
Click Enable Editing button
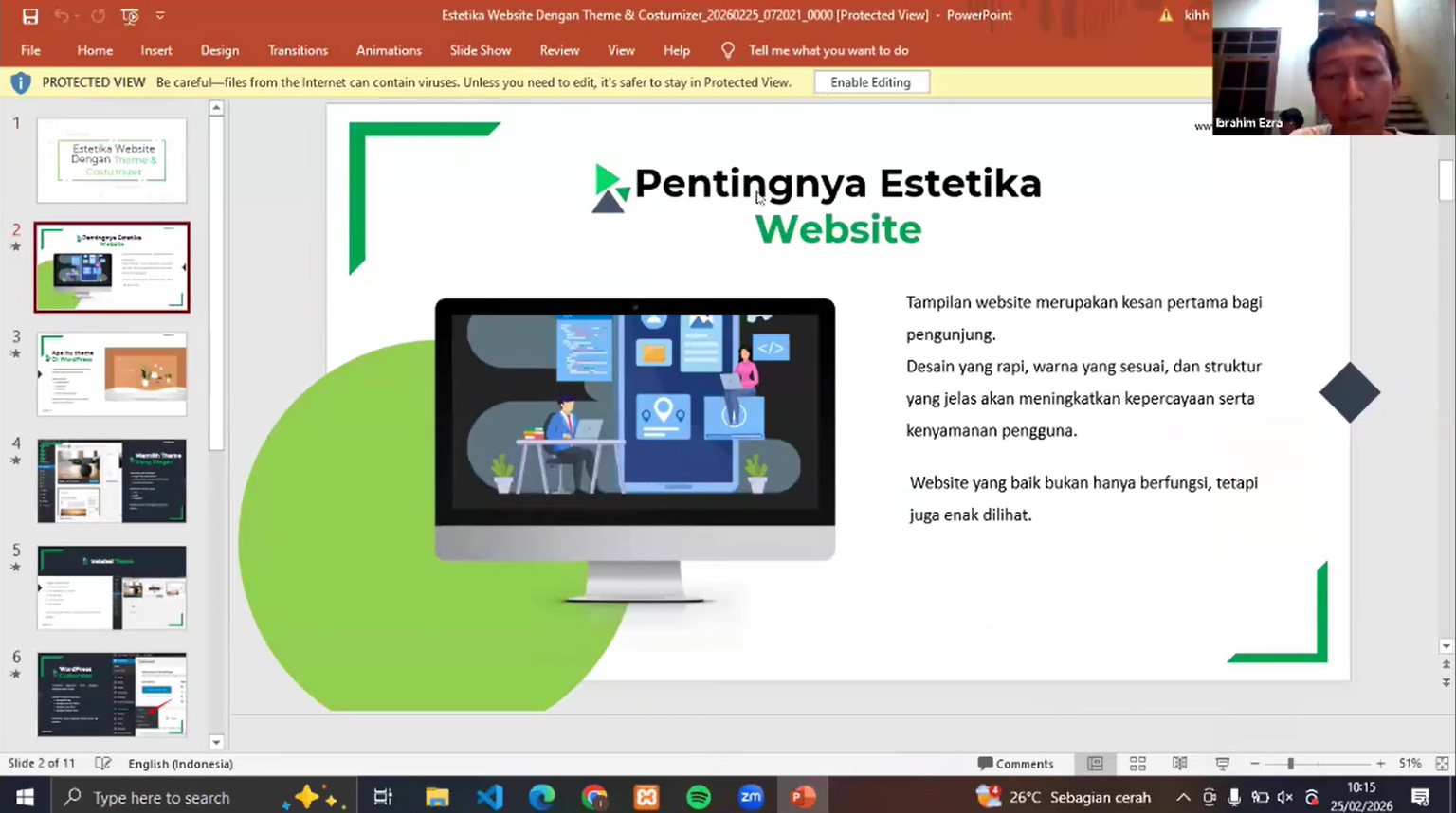tap(870, 82)
